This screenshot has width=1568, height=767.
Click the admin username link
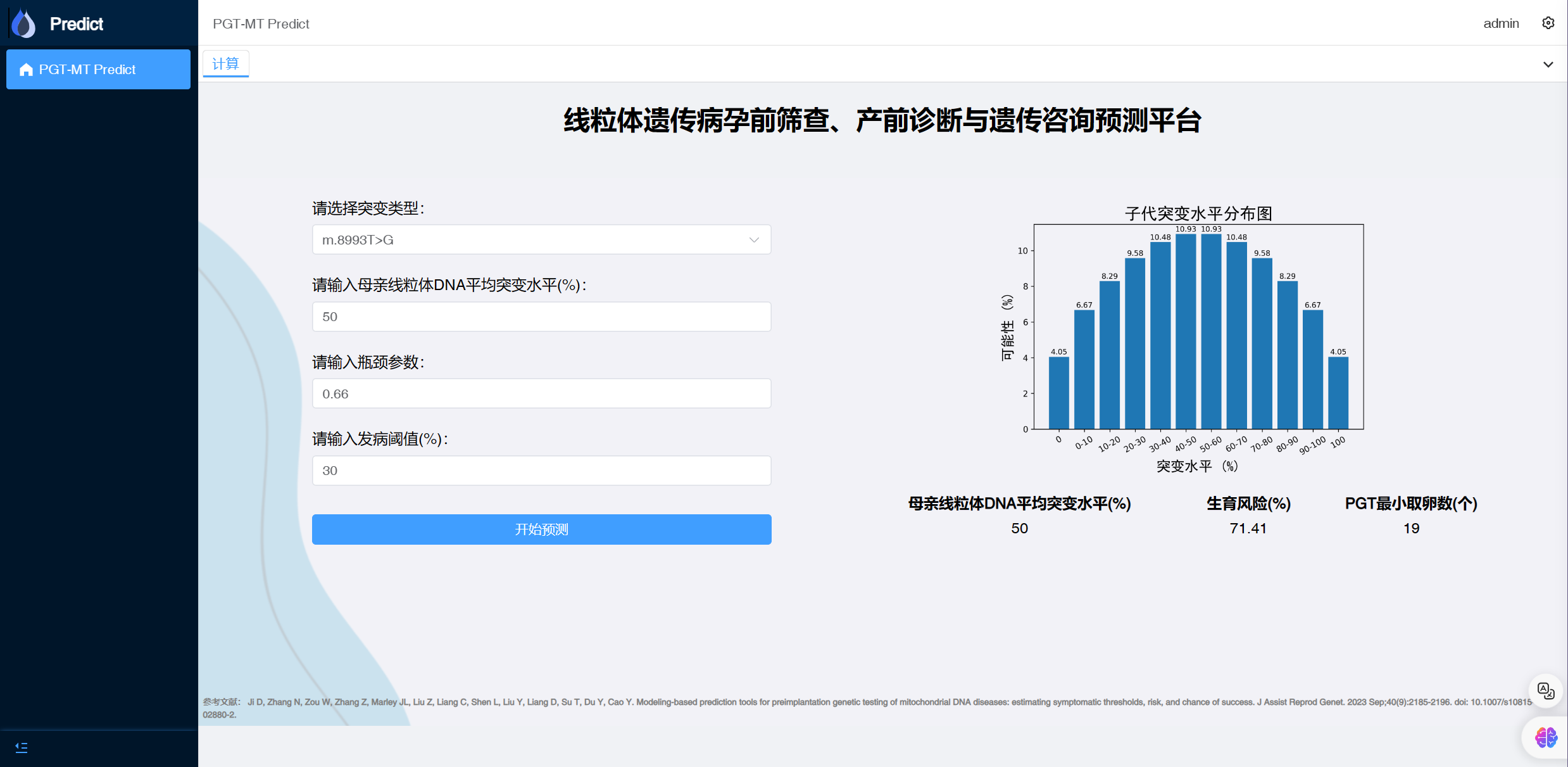[x=1501, y=23]
